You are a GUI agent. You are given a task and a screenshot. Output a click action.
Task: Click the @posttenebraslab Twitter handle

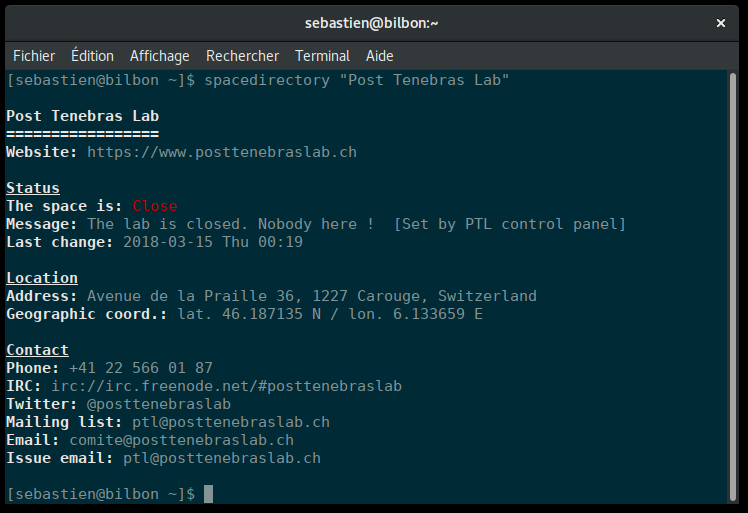tap(159, 404)
